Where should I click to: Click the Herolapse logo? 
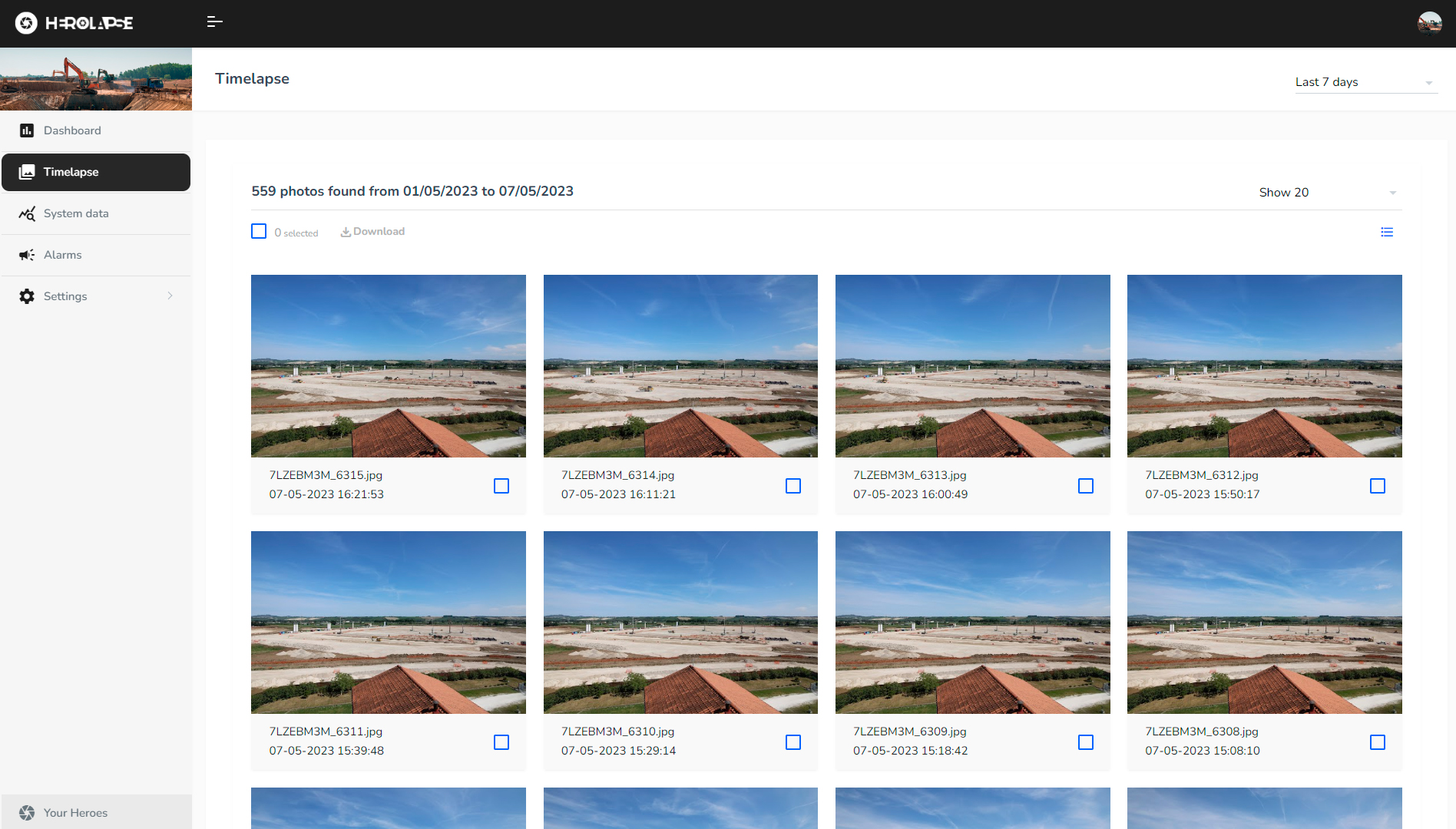74,23
